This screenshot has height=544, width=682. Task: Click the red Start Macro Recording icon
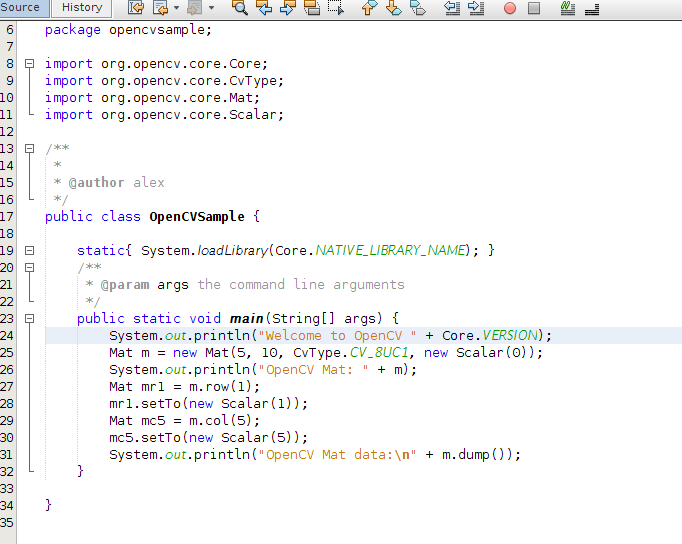click(x=510, y=8)
